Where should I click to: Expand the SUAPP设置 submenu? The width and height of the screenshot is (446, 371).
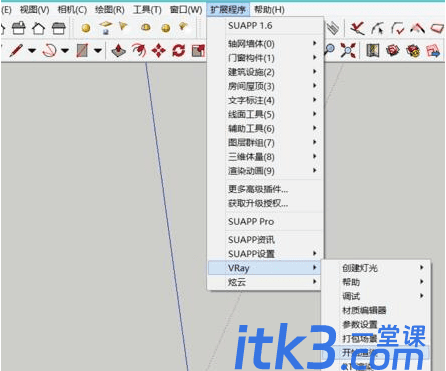click(x=266, y=254)
